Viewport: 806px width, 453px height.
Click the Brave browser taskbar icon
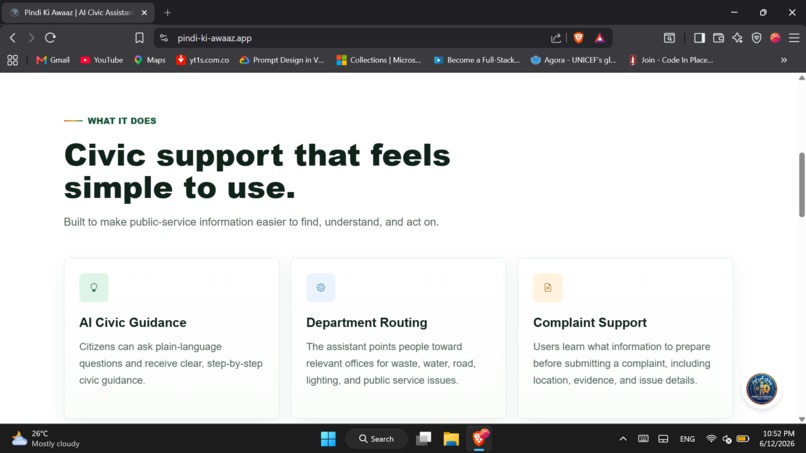pyautogui.click(x=479, y=439)
